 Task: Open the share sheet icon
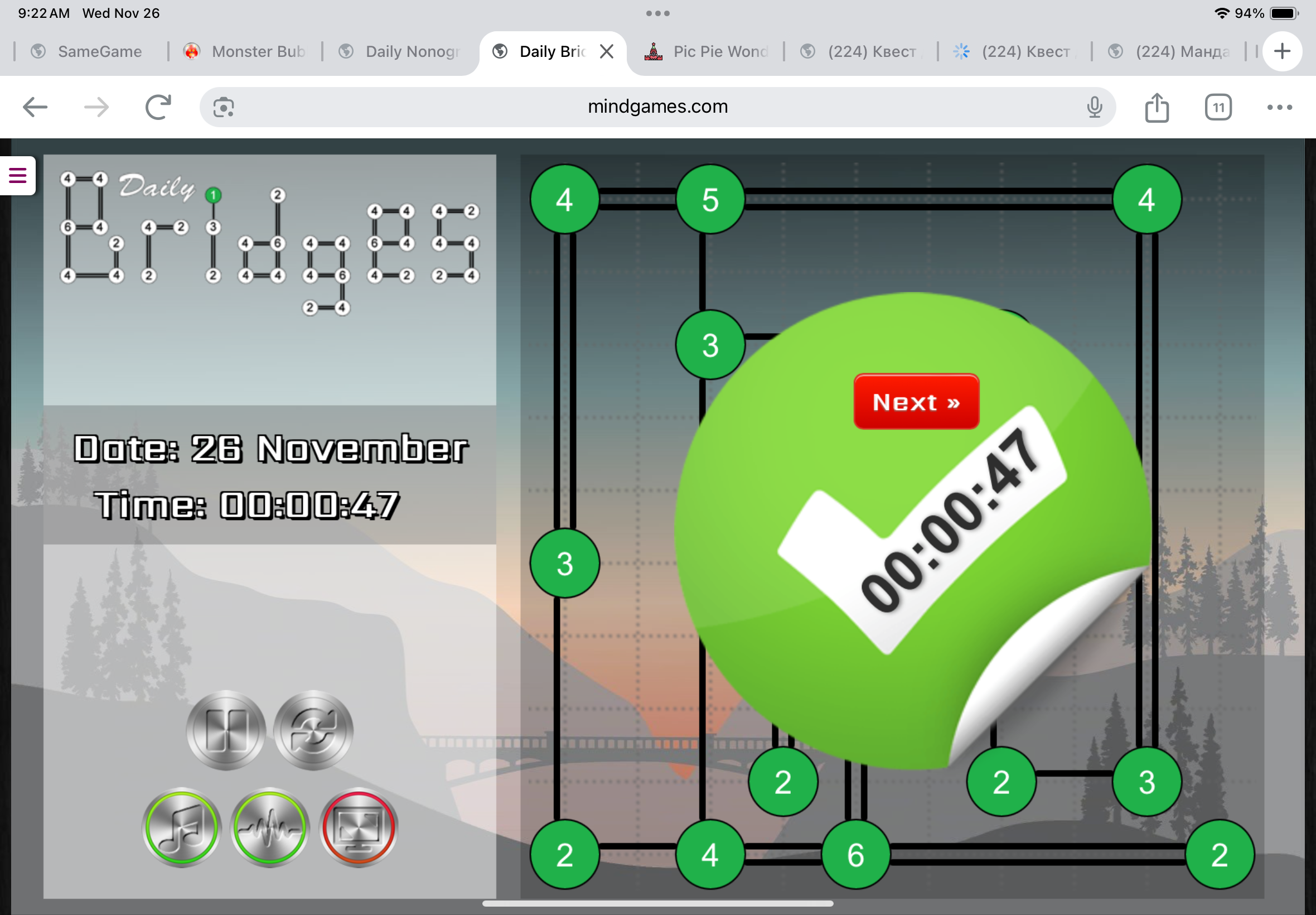(1157, 107)
